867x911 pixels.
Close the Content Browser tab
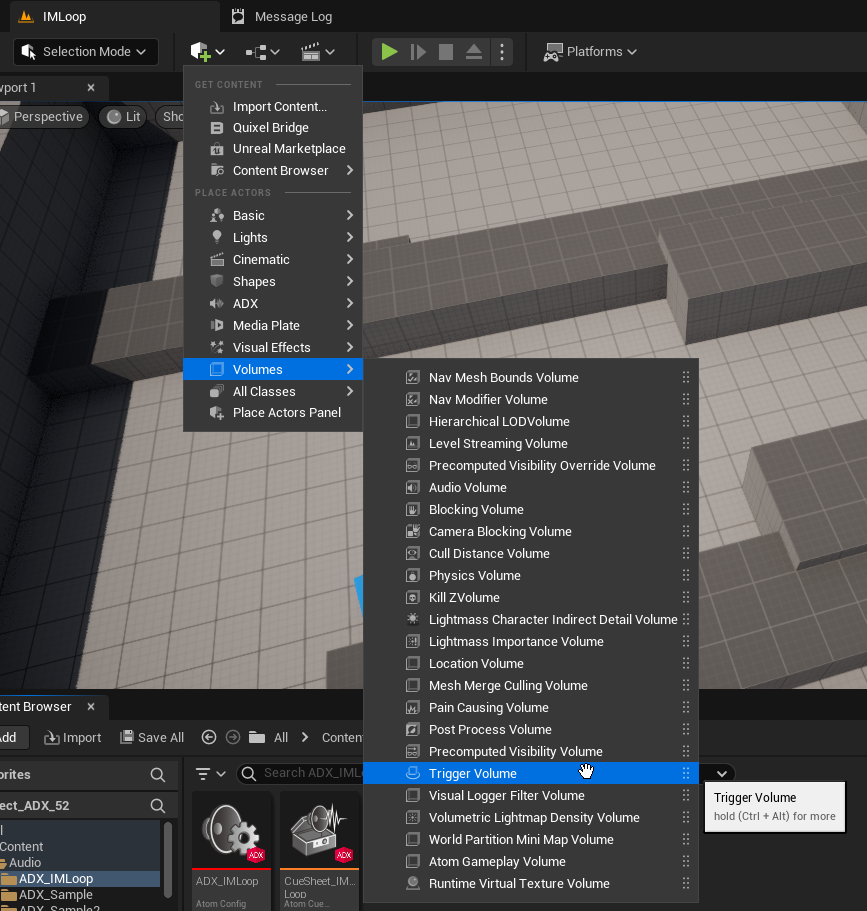click(91, 707)
